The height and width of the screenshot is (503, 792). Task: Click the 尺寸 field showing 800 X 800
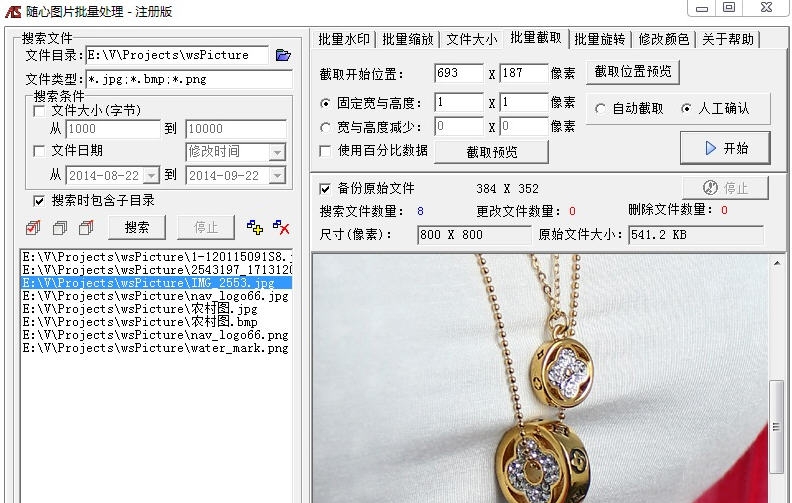click(x=474, y=235)
